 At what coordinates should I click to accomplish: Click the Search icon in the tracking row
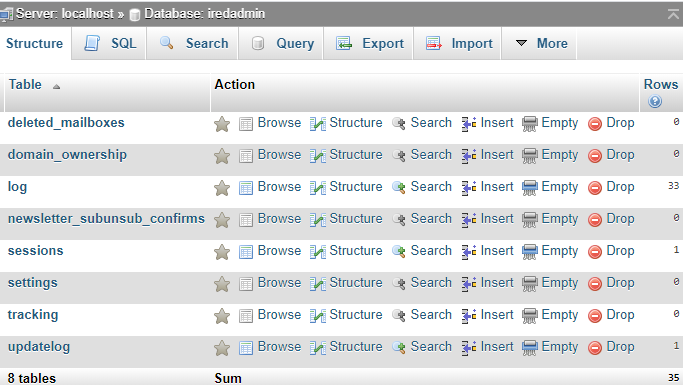399,315
